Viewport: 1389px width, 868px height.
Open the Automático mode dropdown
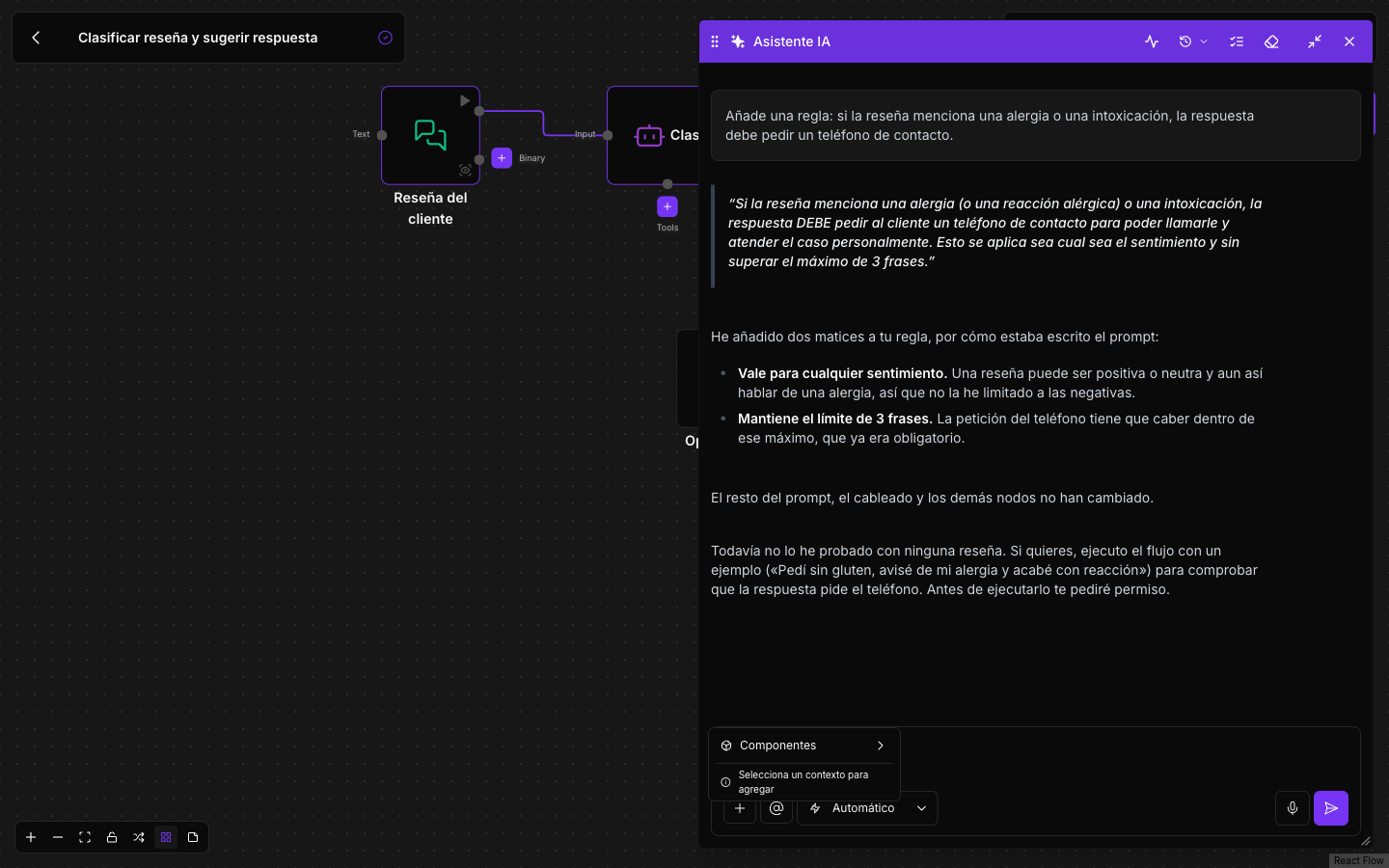click(x=867, y=808)
